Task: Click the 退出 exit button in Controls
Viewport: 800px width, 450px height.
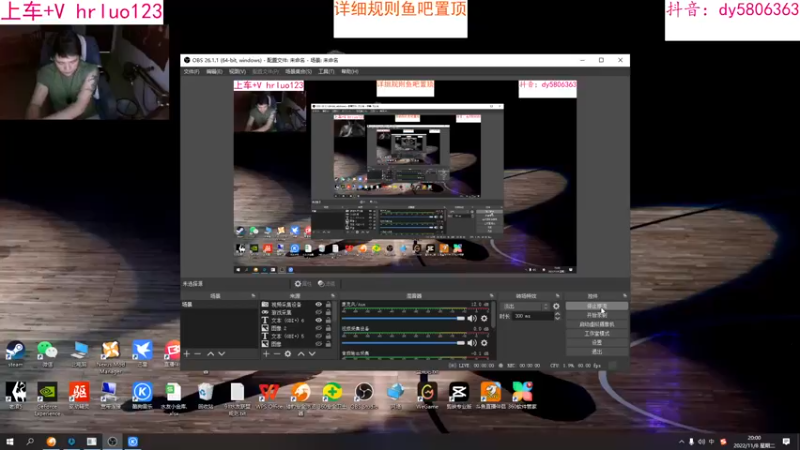Action: (597, 352)
